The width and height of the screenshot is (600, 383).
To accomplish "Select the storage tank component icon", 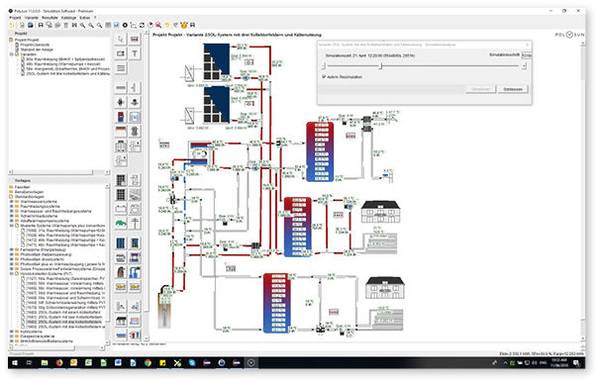I will pyautogui.click(x=121, y=117).
